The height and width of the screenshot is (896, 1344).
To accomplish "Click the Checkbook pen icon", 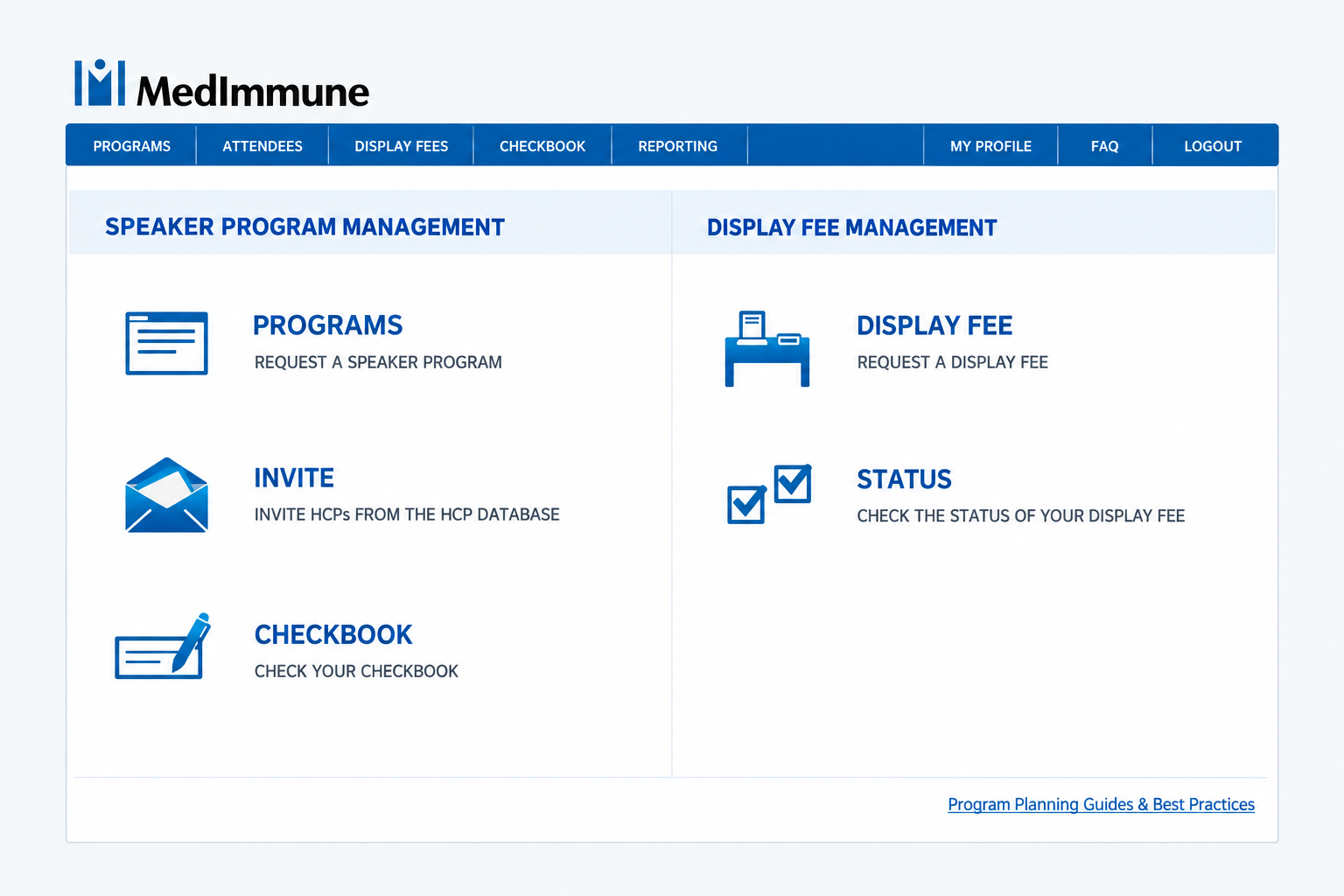I will (164, 646).
